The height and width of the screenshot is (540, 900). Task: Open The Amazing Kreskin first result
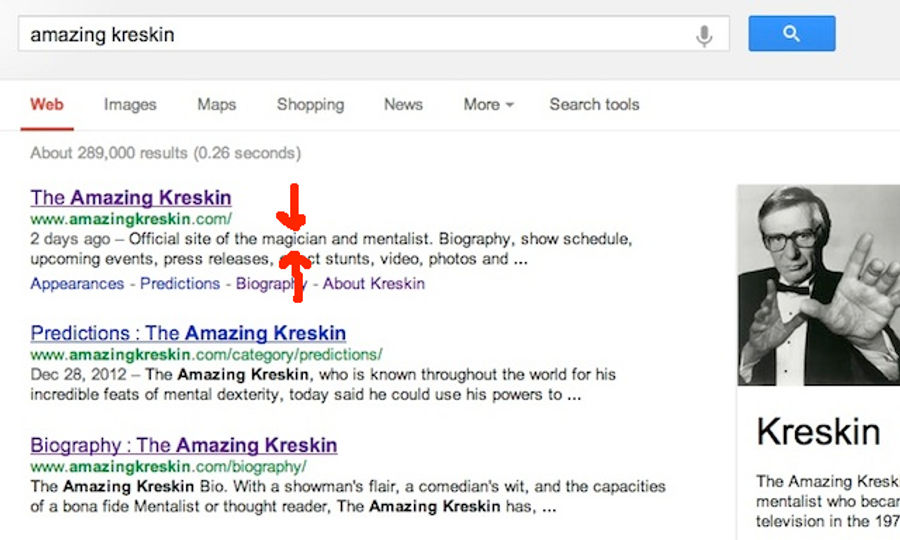(131, 197)
